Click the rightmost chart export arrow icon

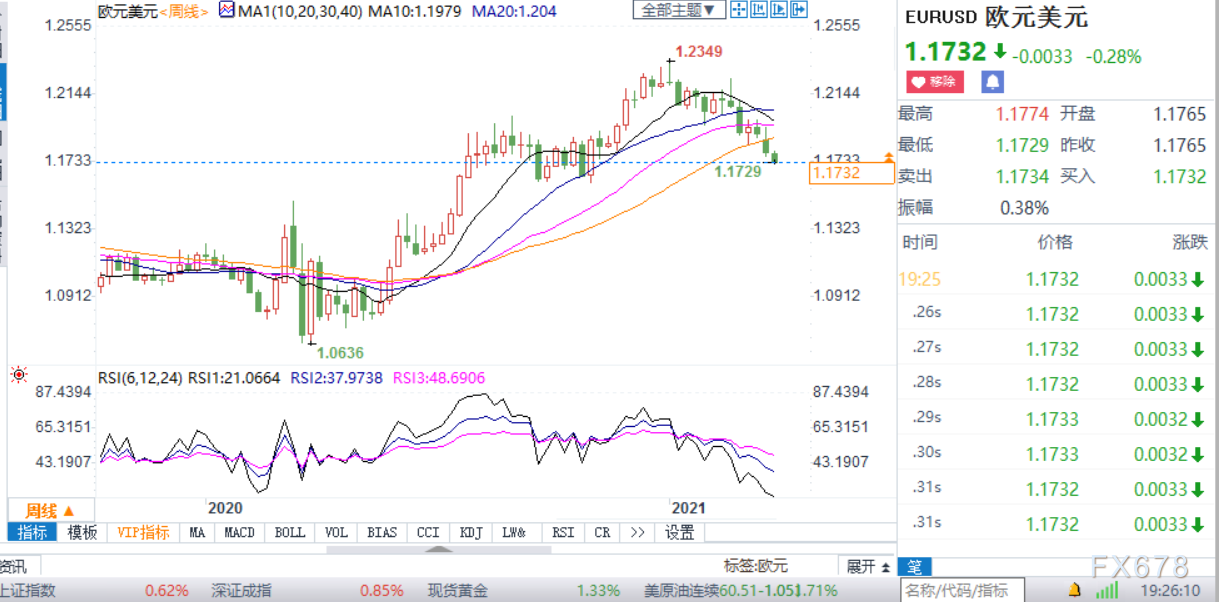pyautogui.click(x=797, y=11)
